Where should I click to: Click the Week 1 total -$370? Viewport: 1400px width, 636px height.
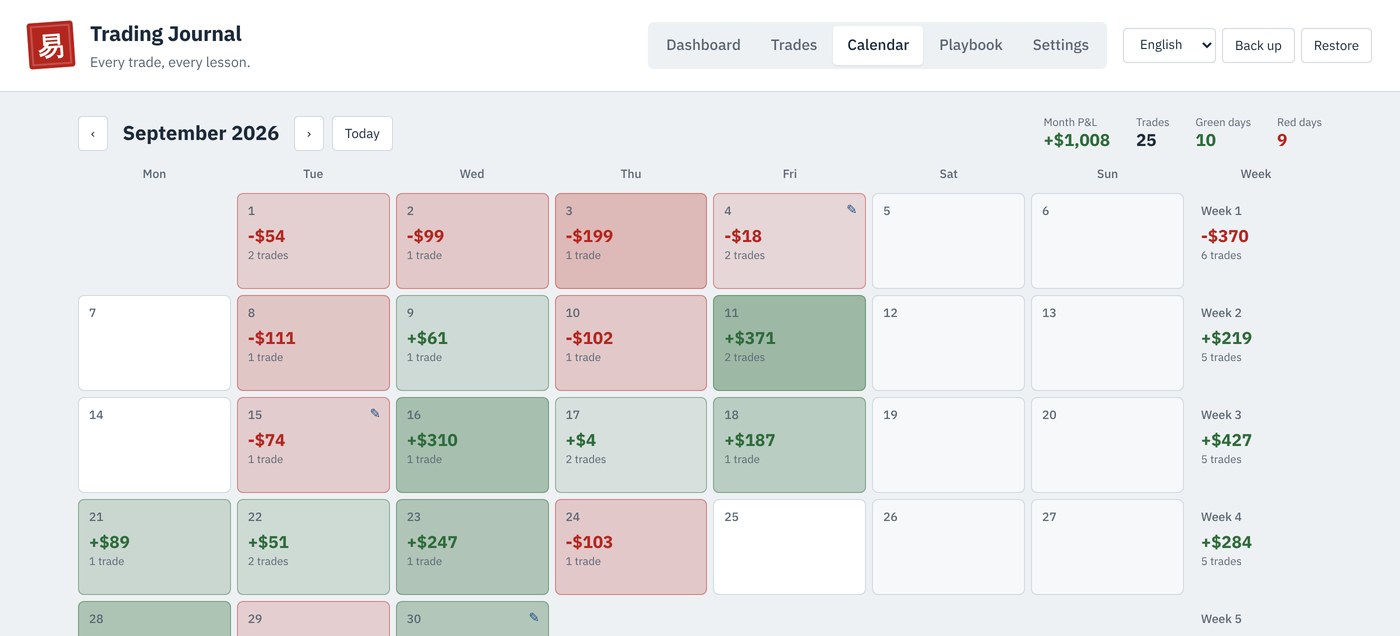pyautogui.click(x=1225, y=236)
